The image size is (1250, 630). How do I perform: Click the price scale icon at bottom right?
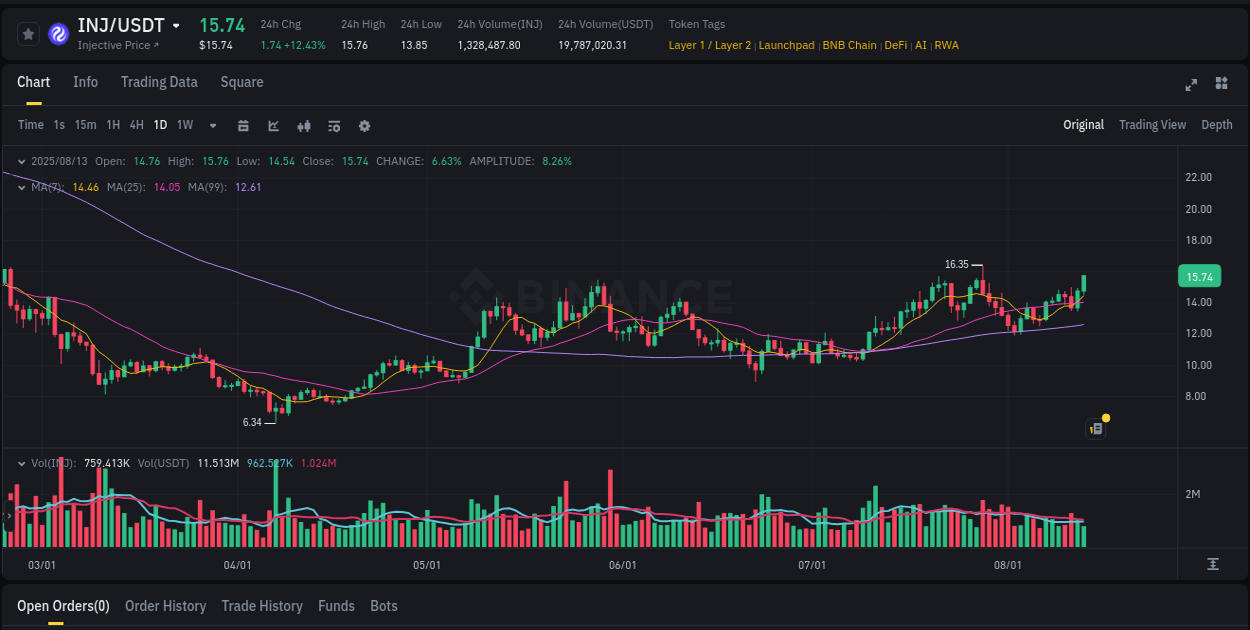click(1211, 565)
